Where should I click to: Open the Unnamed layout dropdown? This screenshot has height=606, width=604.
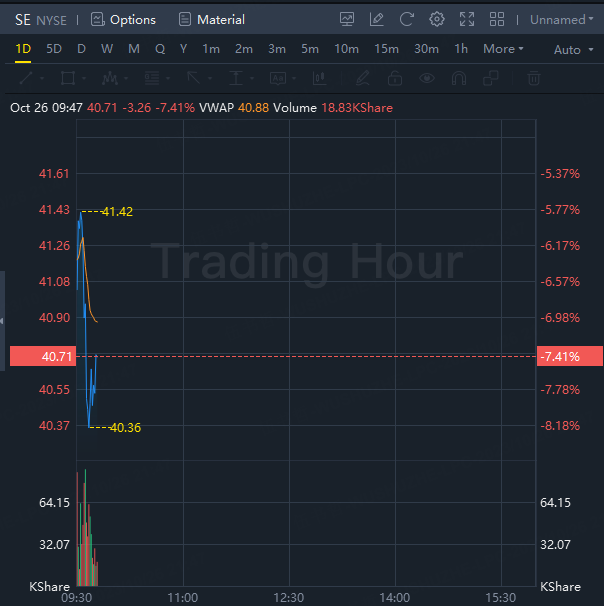[x=561, y=20]
